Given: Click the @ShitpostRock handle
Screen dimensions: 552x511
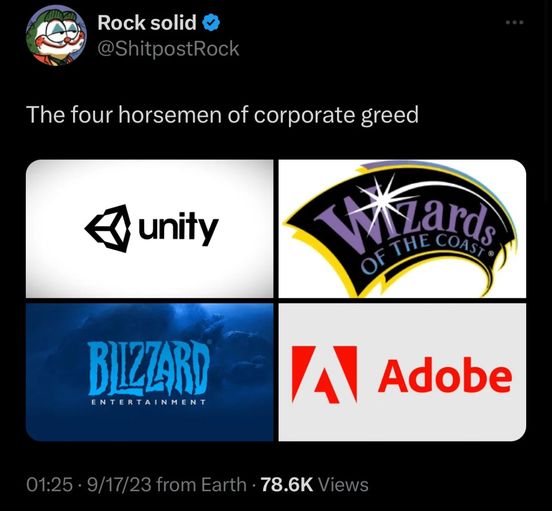Looking at the screenshot, I should click(168, 49).
